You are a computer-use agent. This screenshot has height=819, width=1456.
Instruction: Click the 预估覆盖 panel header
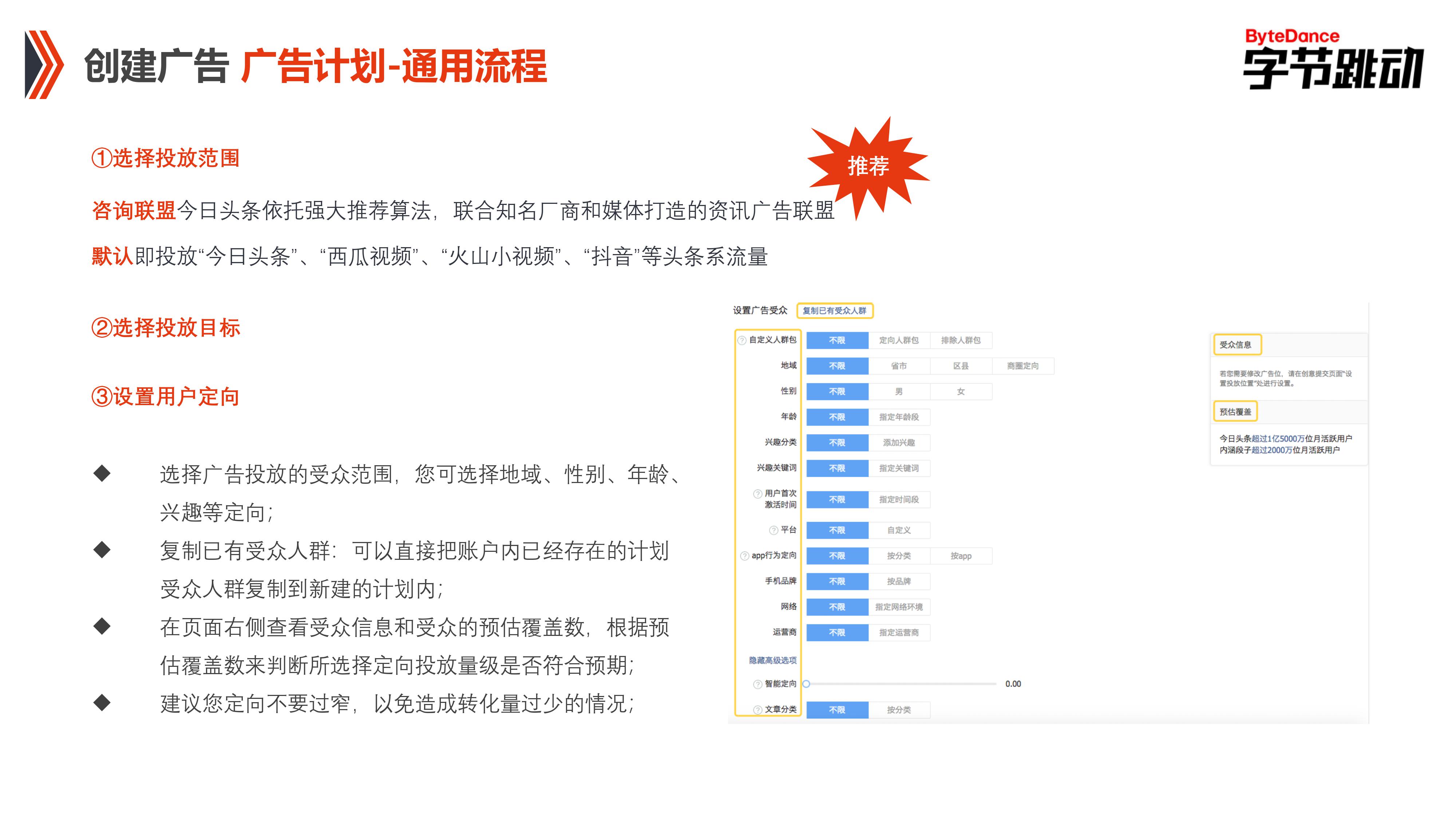[x=1235, y=411]
